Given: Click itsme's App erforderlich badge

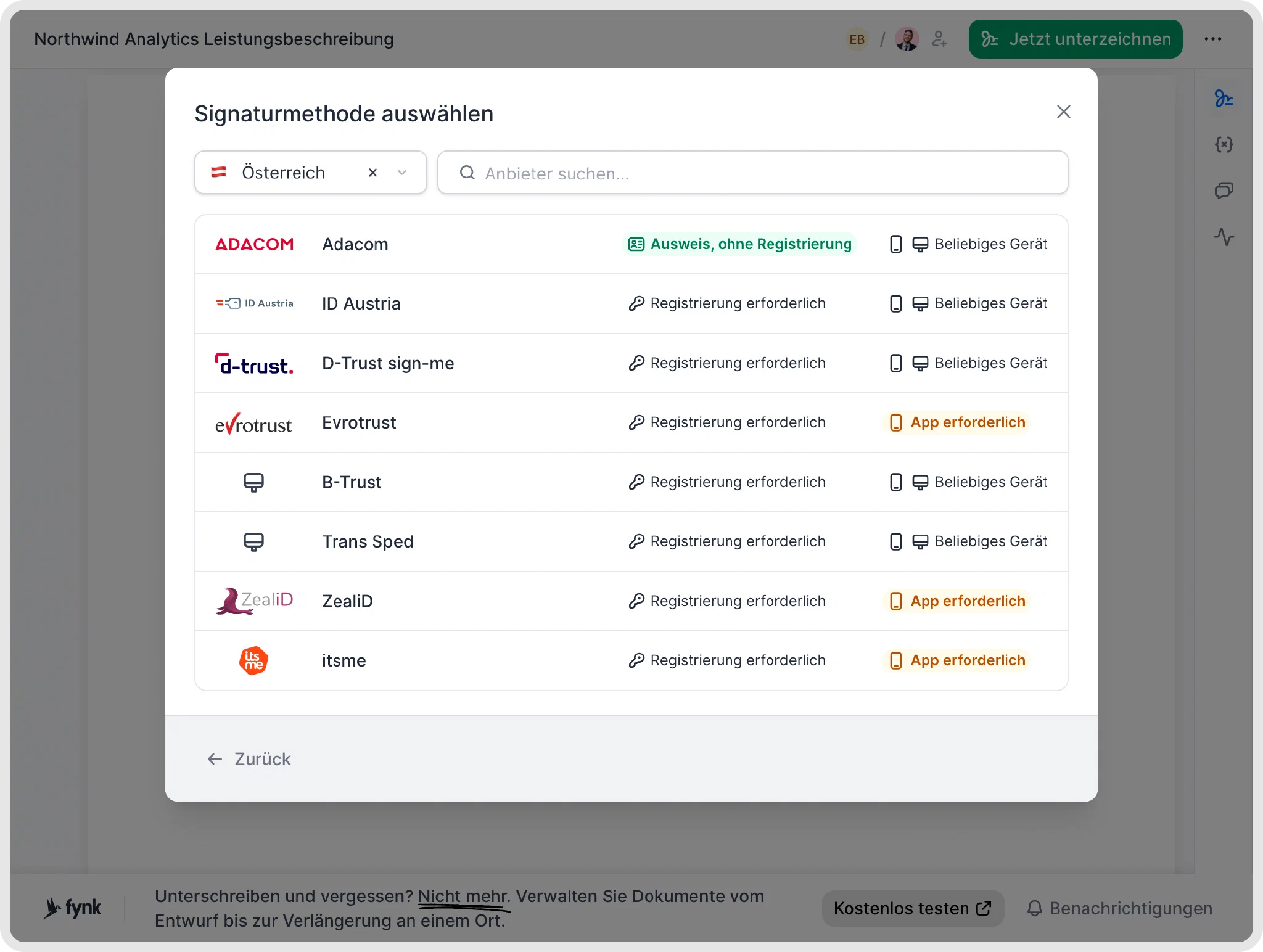Looking at the screenshot, I should pos(957,660).
